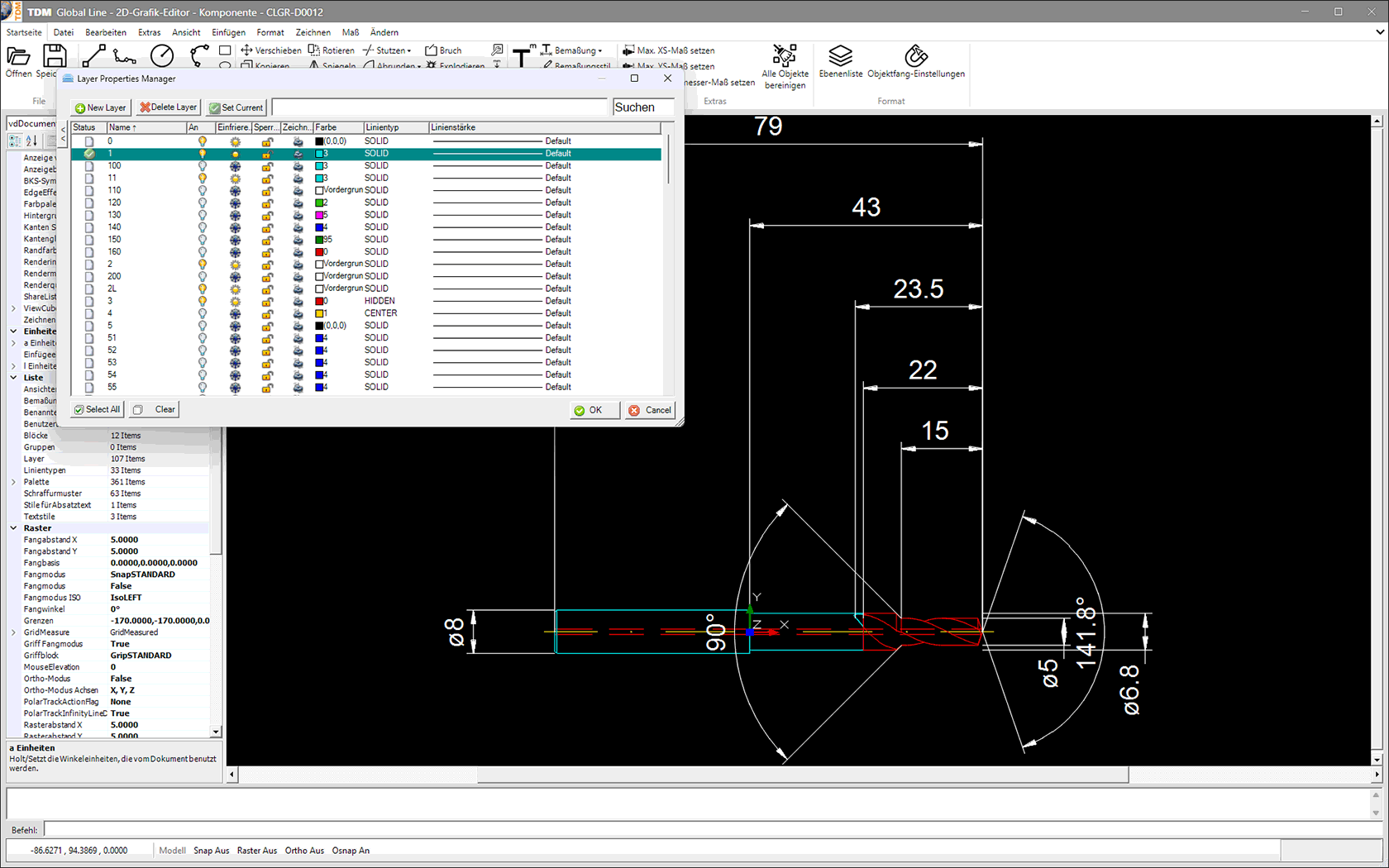Viewport: 1389px width, 868px height.
Task: Open the Stutzen dropdown arrow
Action: click(x=409, y=51)
